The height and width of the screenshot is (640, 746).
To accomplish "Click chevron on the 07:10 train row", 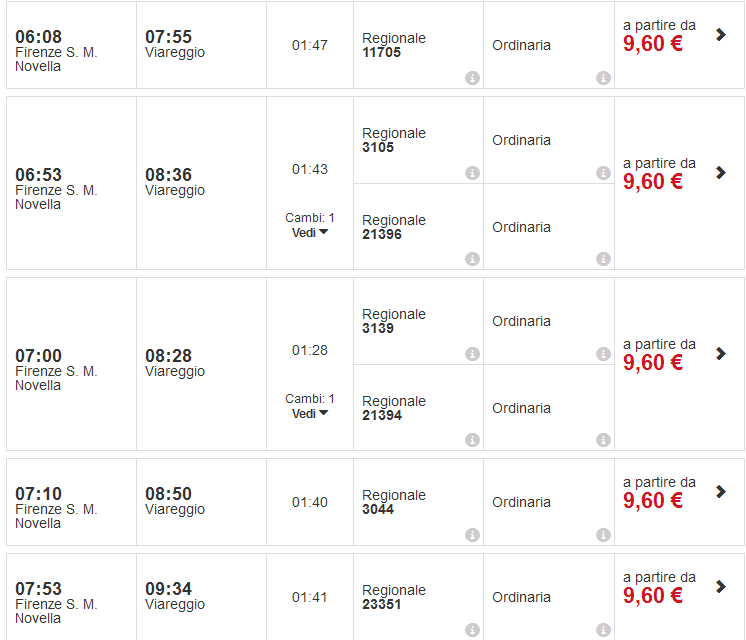I will (x=721, y=492).
